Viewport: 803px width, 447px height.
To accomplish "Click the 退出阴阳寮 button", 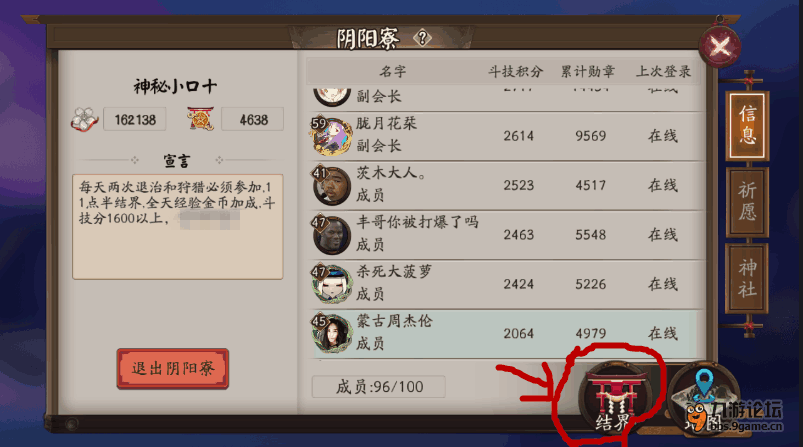I will pyautogui.click(x=173, y=369).
